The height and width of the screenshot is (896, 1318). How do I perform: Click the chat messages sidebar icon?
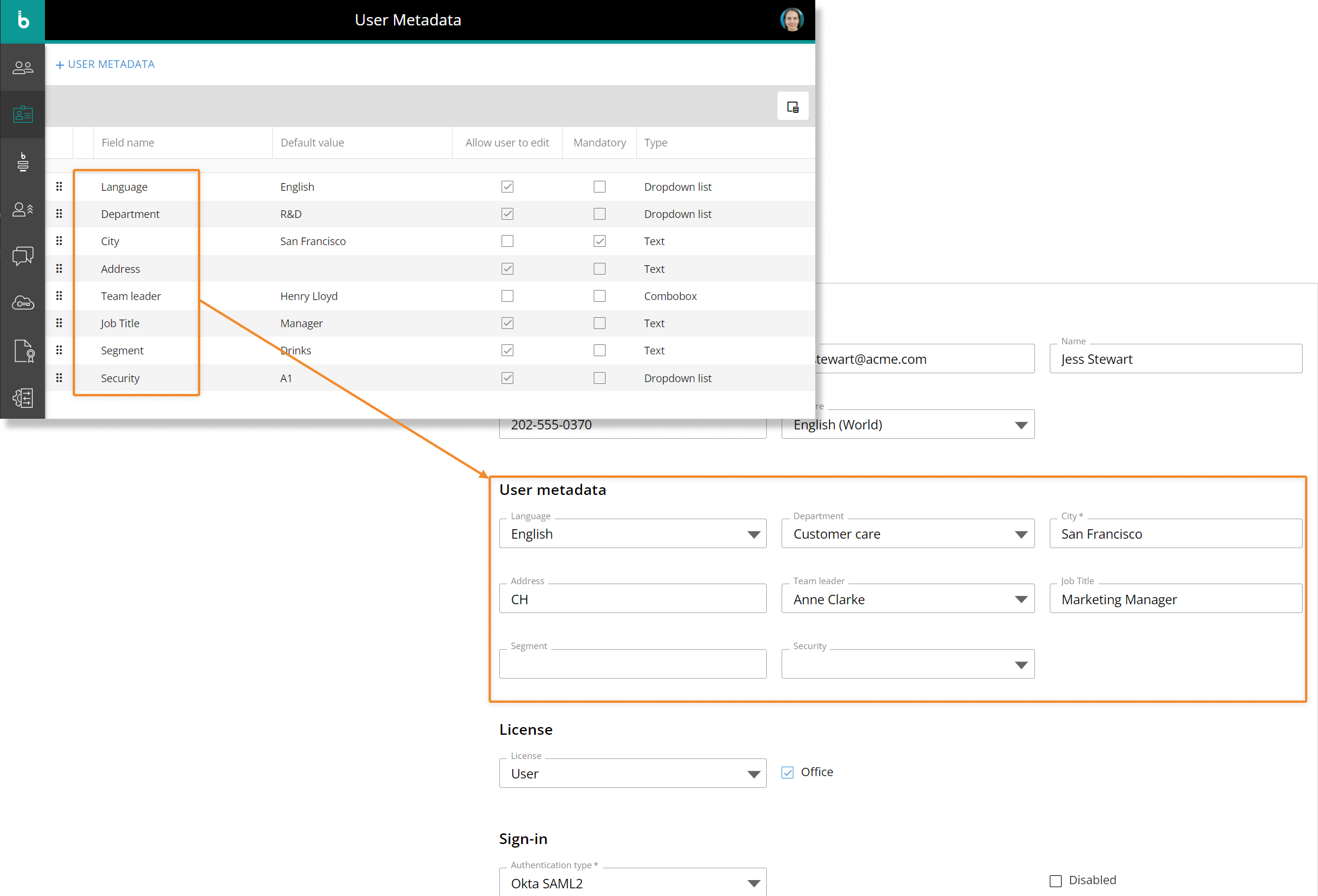click(22, 256)
